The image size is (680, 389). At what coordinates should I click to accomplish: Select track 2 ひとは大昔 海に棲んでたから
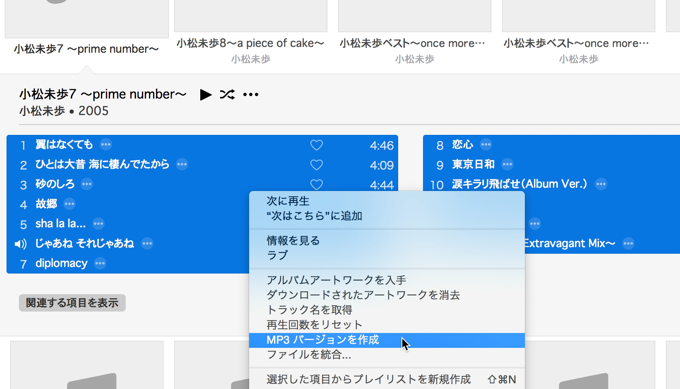202,165
